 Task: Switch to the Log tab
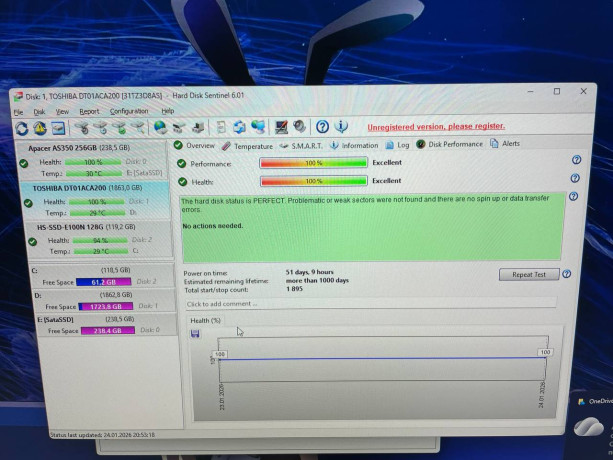coord(398,145)
